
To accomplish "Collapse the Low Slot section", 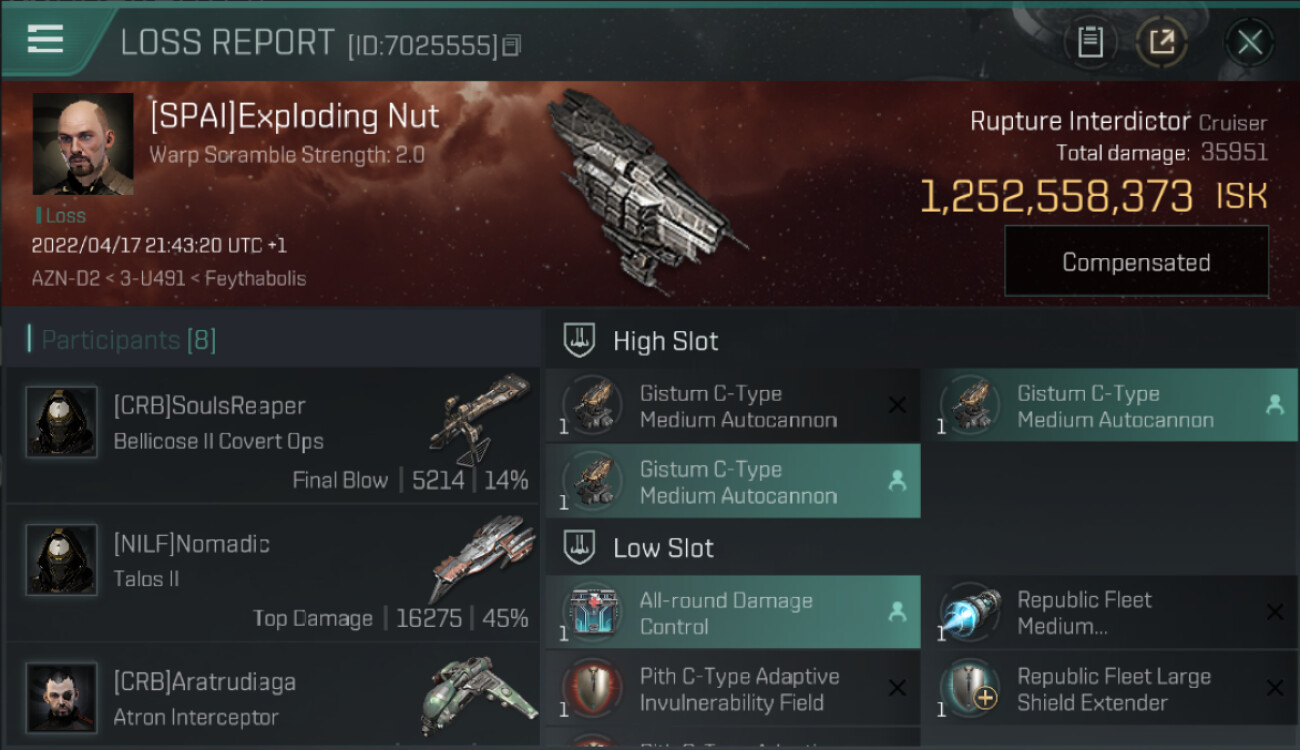I will 580,548.
